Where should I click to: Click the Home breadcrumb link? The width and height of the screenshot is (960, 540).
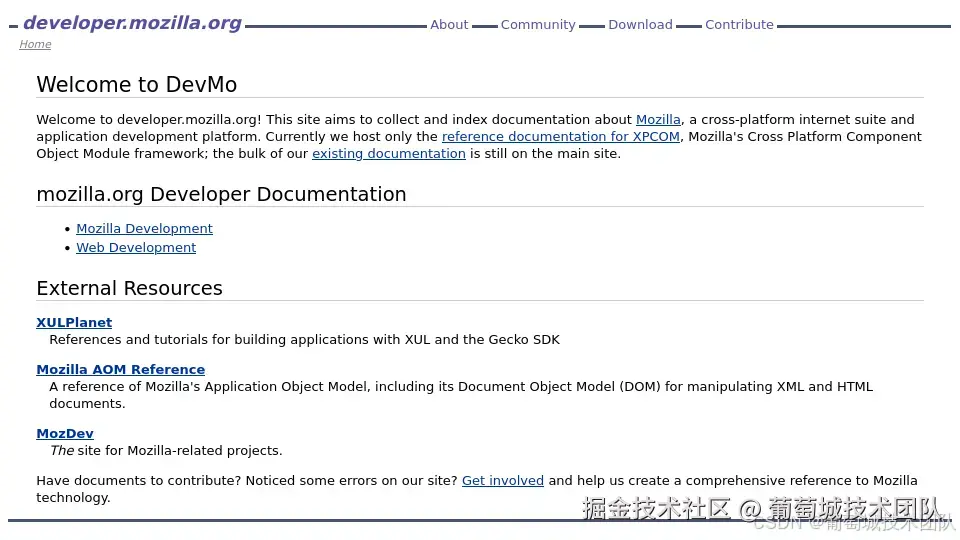click(x=35, y=45)
